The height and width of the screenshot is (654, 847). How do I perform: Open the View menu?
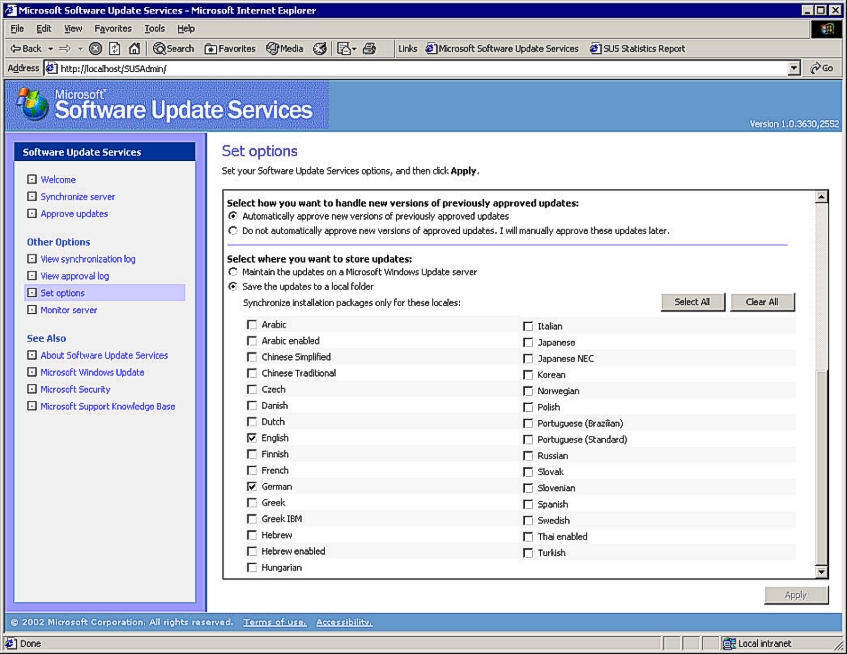(73, 29)
